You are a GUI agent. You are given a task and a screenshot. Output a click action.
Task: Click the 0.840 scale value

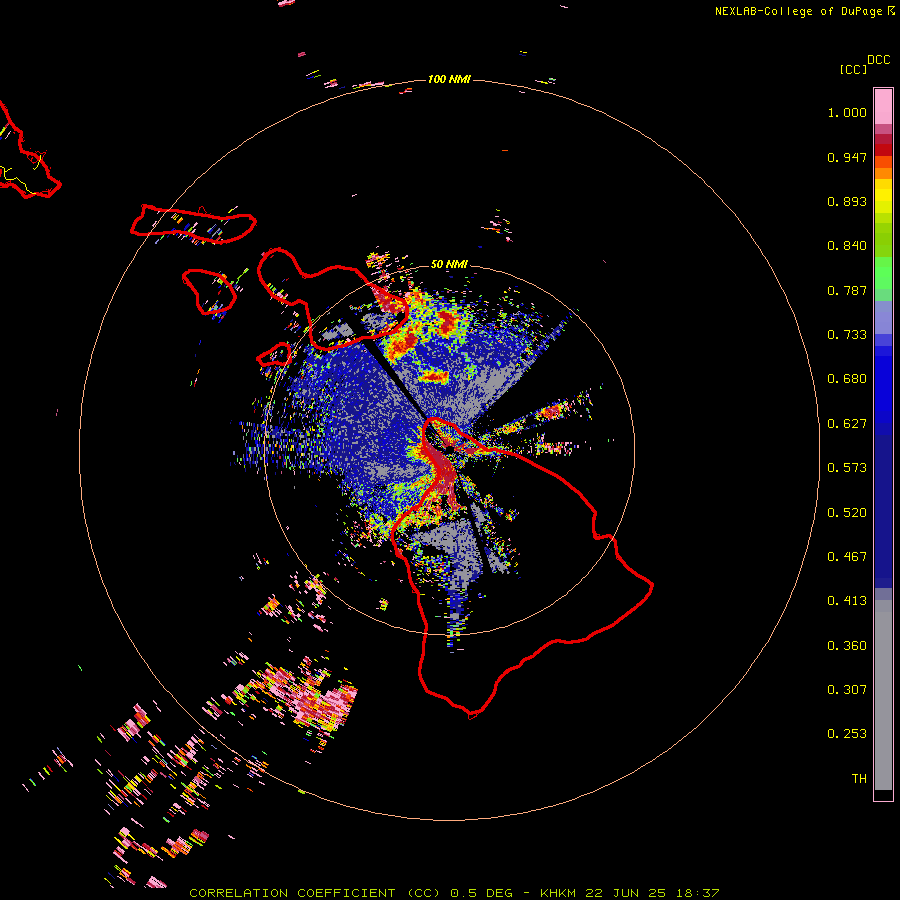(x=847, y=246)
